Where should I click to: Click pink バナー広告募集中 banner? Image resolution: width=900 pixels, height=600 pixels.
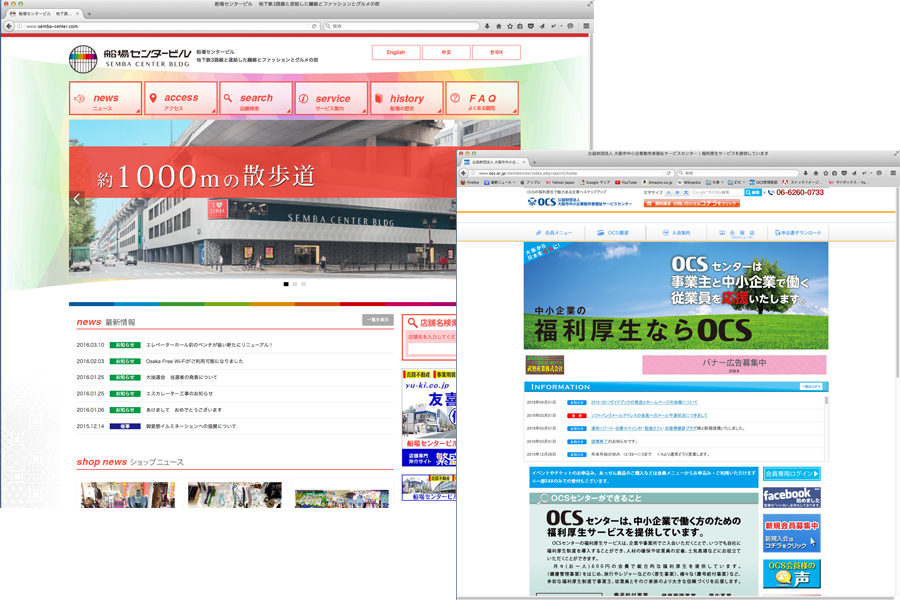734,364
